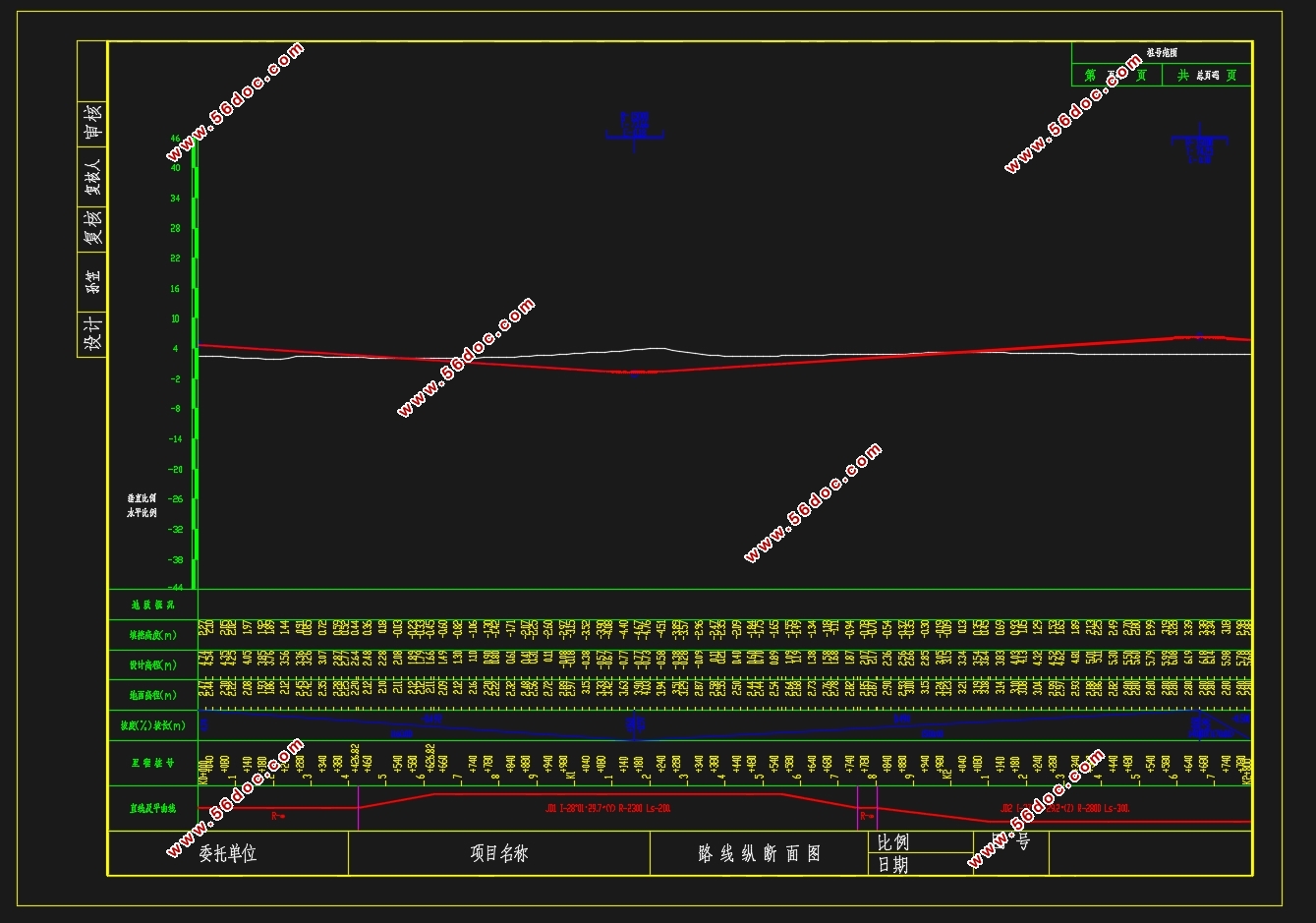Click the -44 value on the elevation axis
Viewport: 1316px width, 923px height.
pyautogui.click(x=175, y=586)
